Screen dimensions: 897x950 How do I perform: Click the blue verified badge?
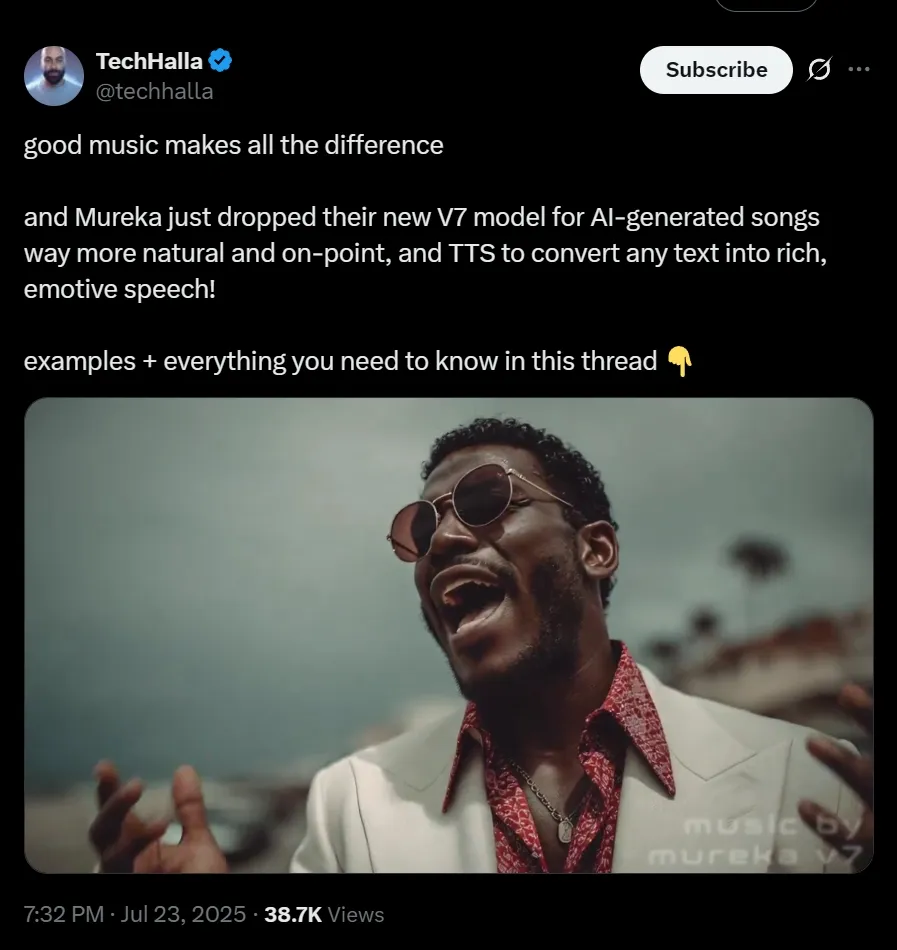click(x=221, y=62)
